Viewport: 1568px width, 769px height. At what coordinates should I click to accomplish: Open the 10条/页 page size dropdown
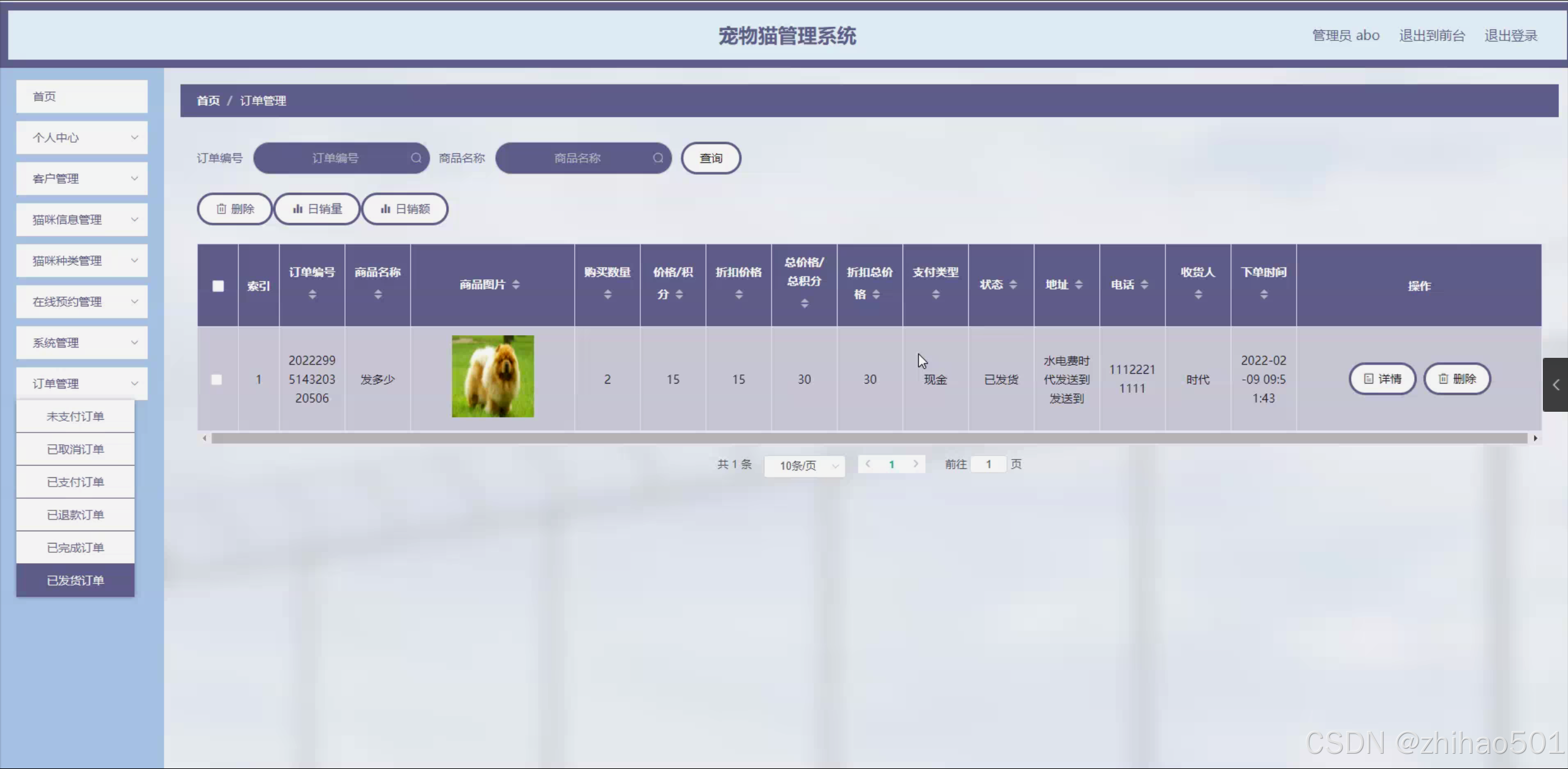[805, 466]
